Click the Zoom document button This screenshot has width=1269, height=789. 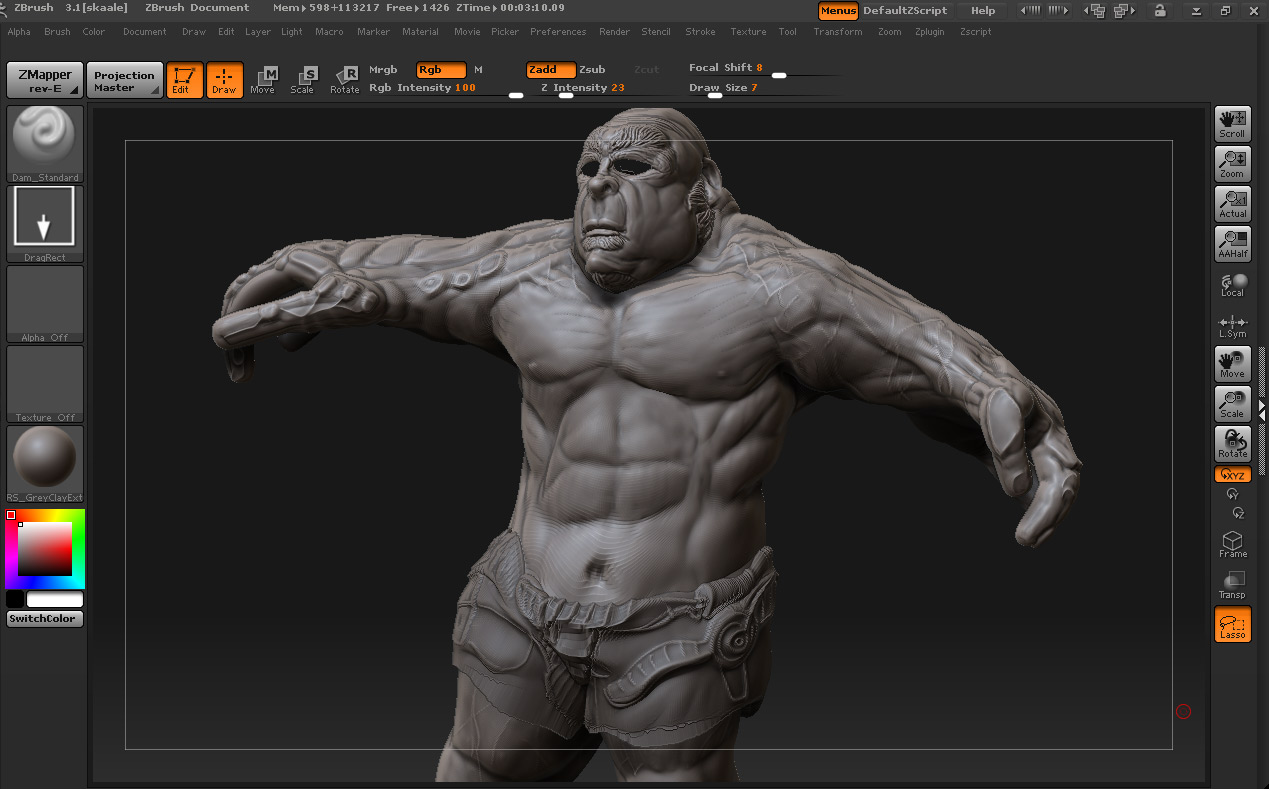pyautogui.click(x=1233, y=164)
